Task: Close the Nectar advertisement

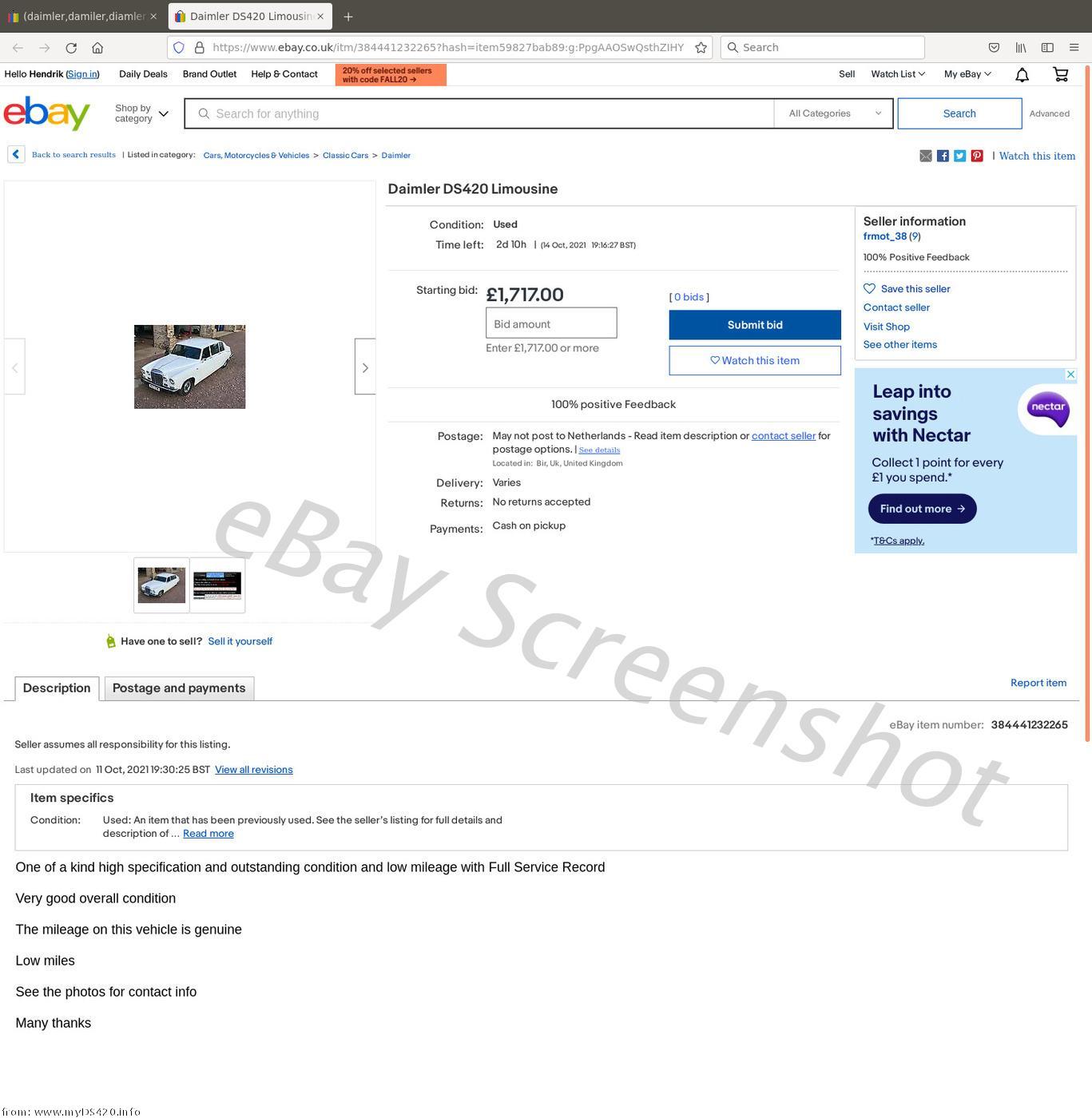Action: 1070,375
